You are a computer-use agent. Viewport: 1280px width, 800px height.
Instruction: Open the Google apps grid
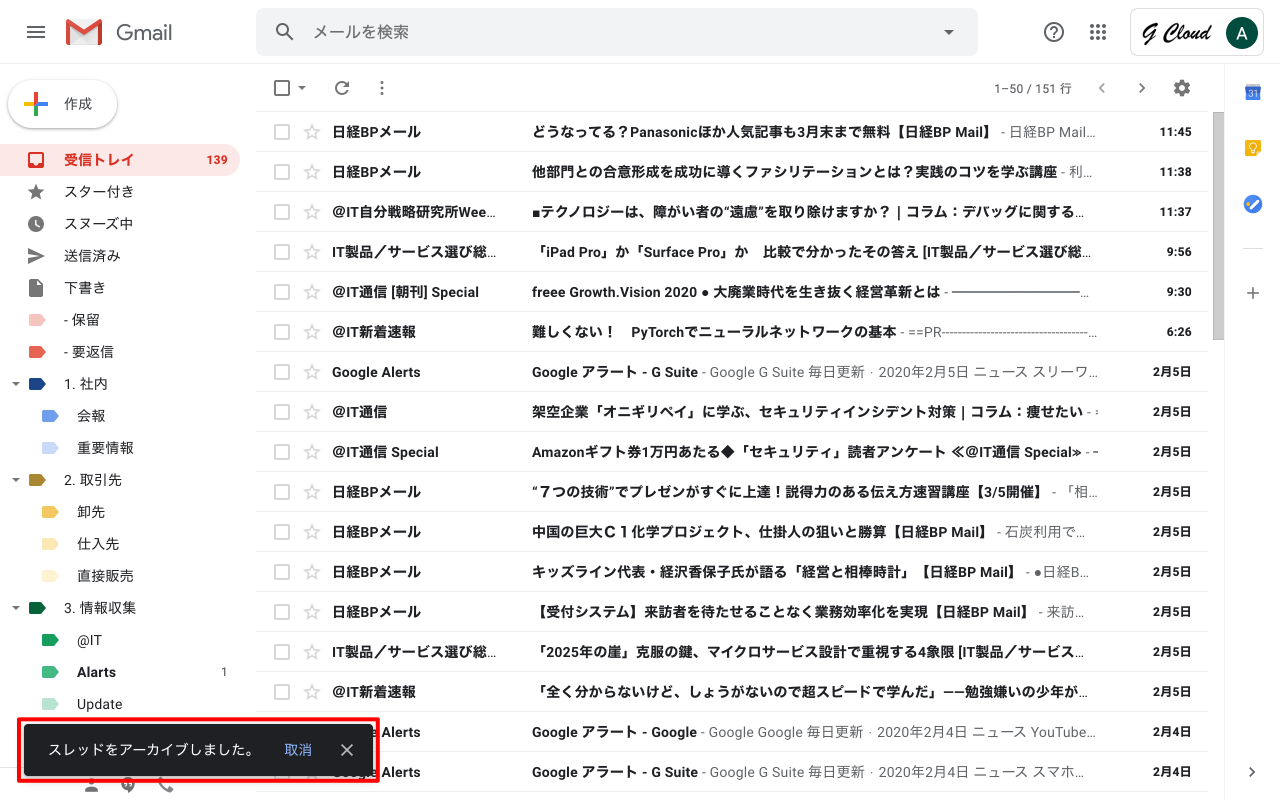(x=1098, y=32)
